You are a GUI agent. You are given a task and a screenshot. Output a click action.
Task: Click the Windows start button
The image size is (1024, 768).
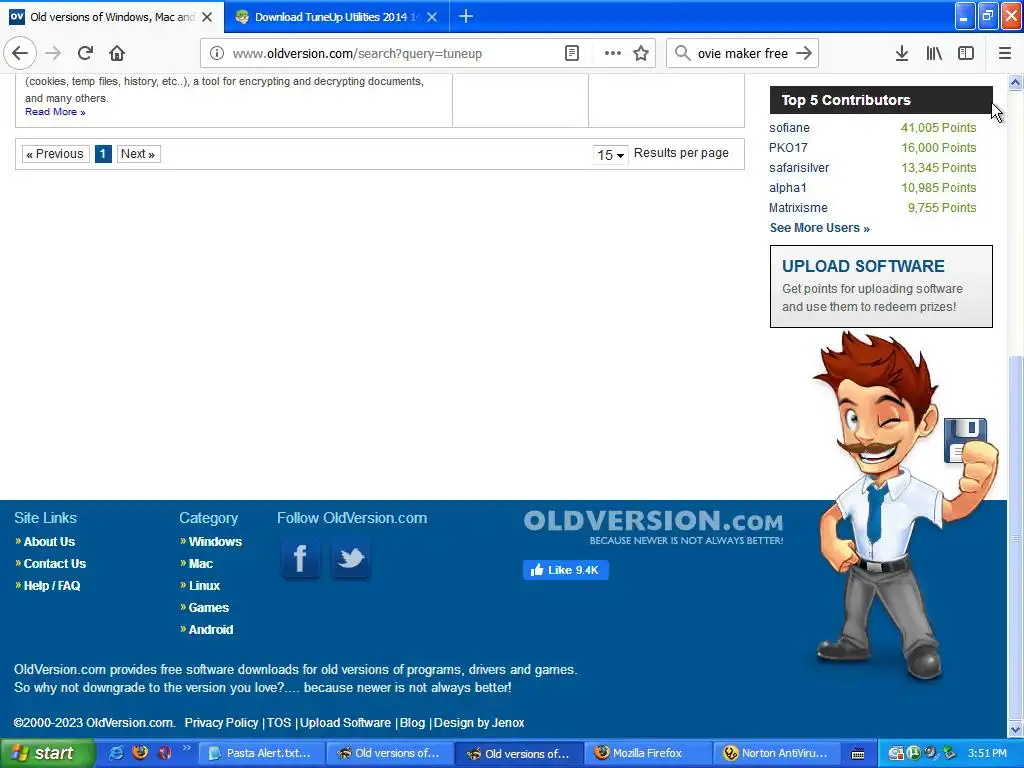click(47, 753)
